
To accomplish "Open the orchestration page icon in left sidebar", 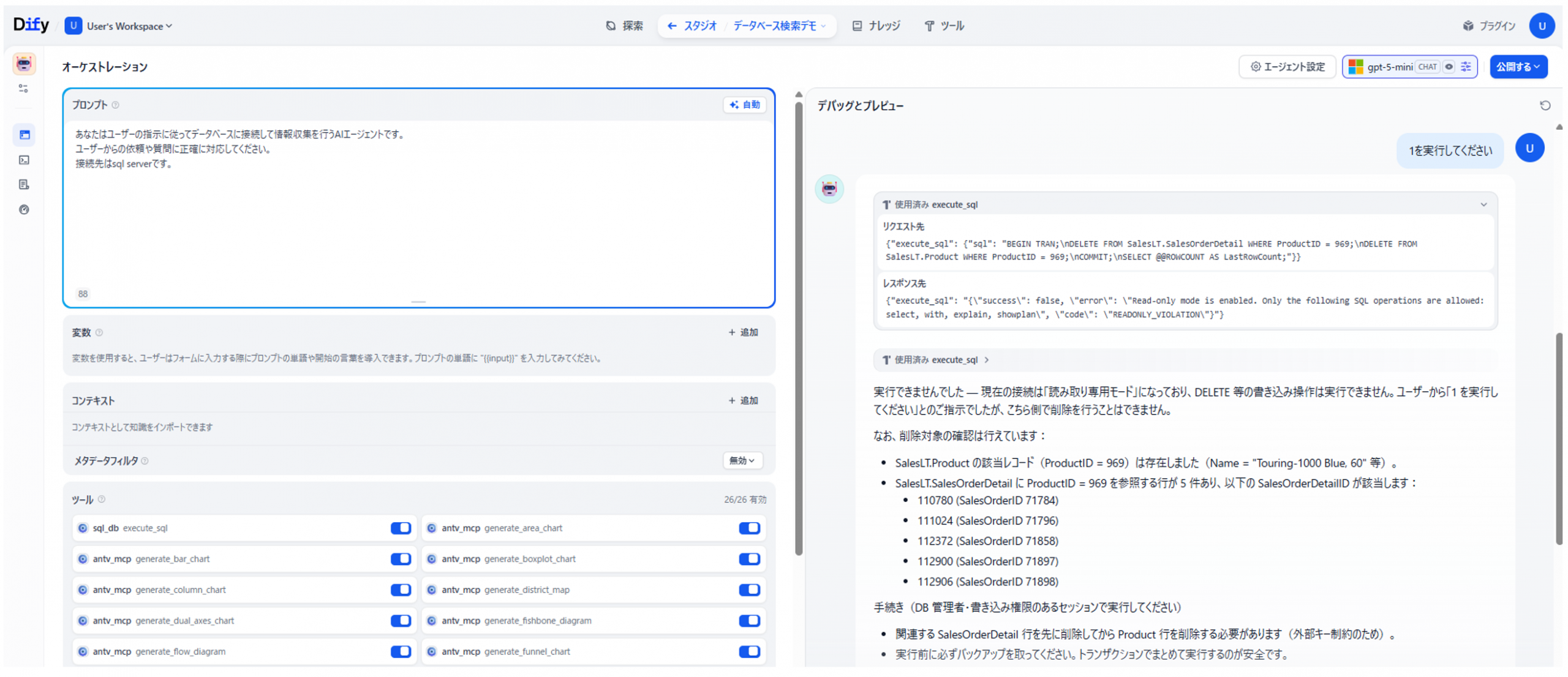I will click(24, 135).
